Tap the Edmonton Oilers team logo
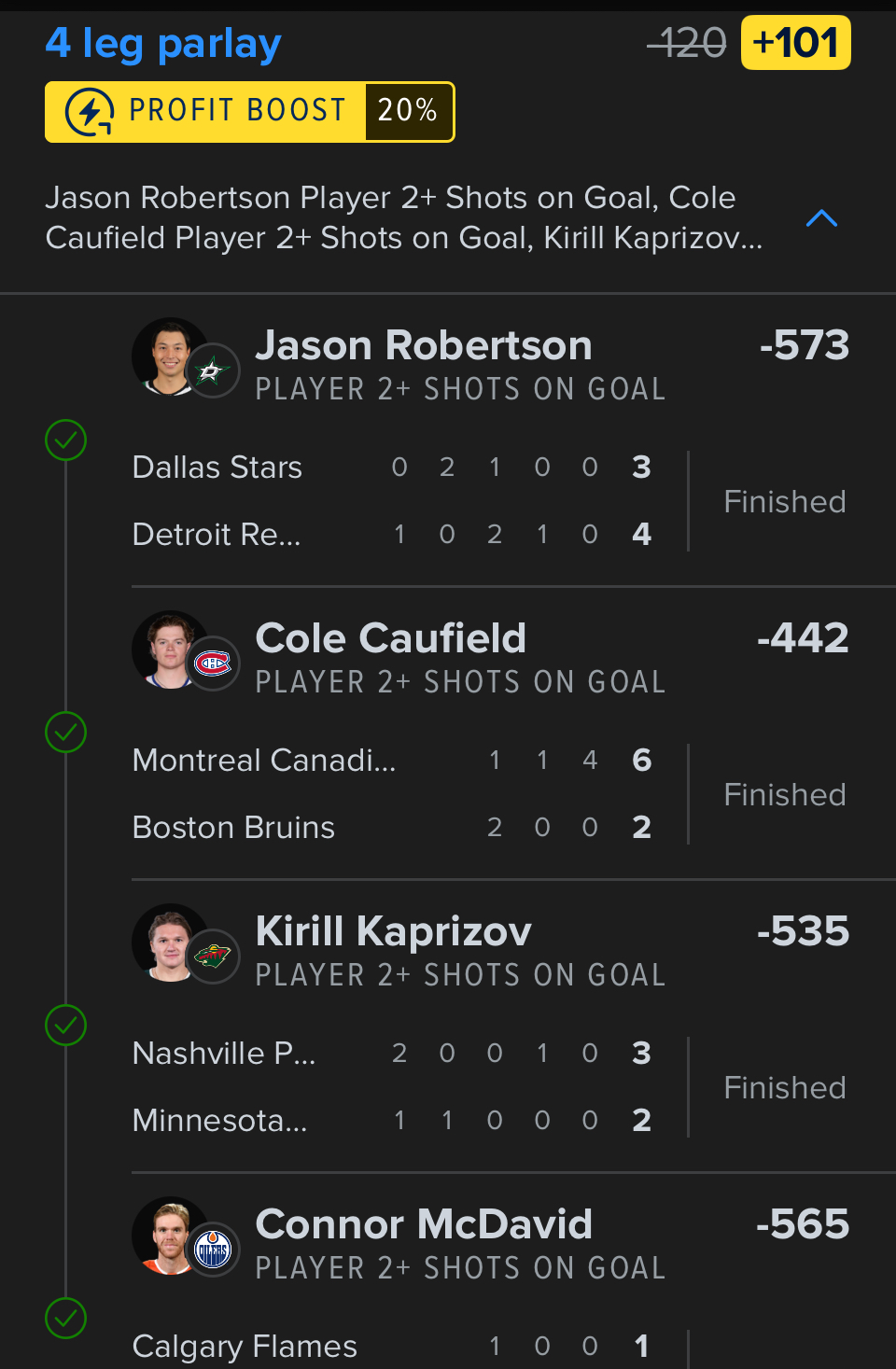This screenshot has height=1369, width=896. click(x=213, y=1250)
